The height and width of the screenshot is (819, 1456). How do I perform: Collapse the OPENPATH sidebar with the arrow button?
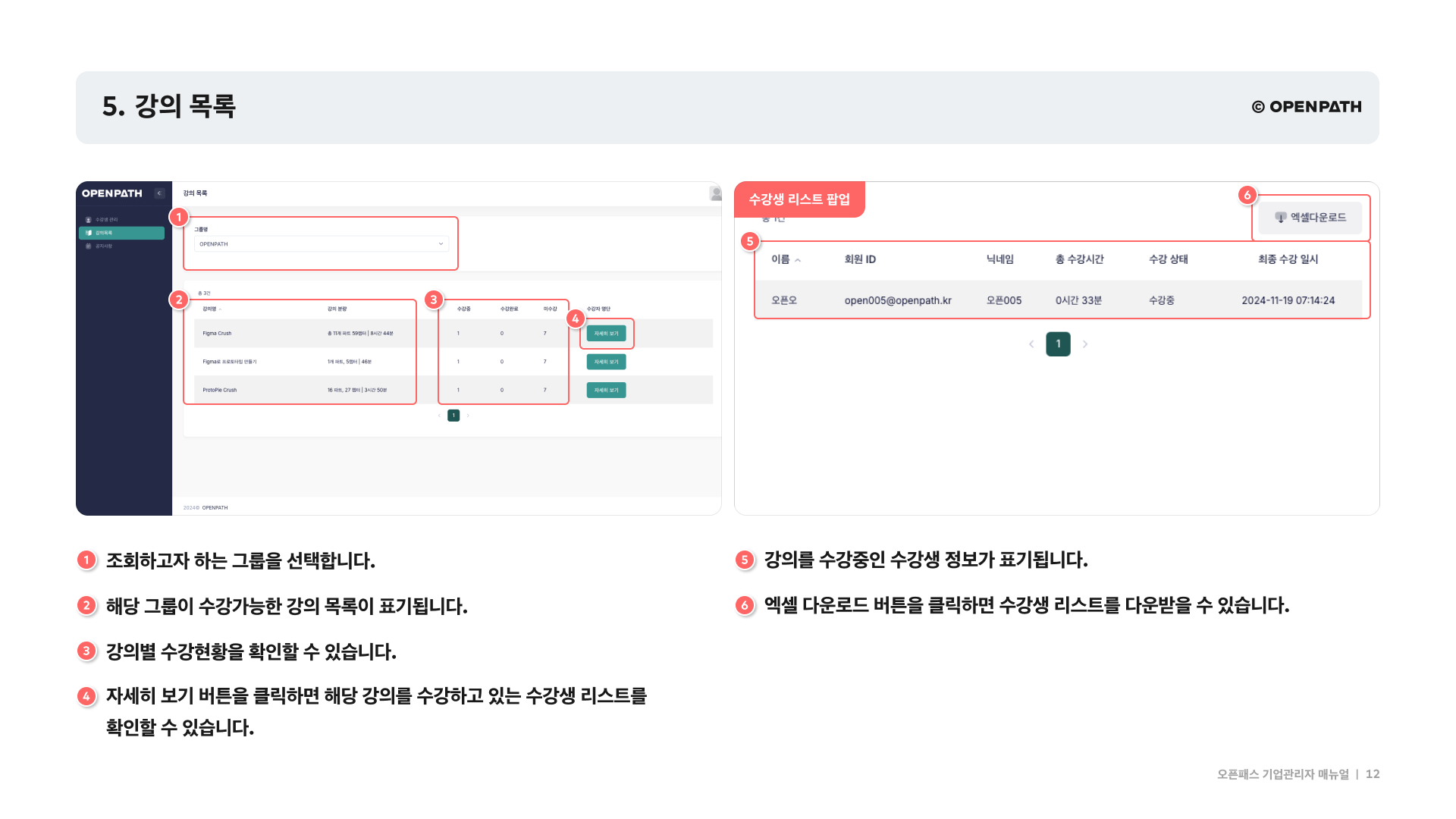(159, 193)
